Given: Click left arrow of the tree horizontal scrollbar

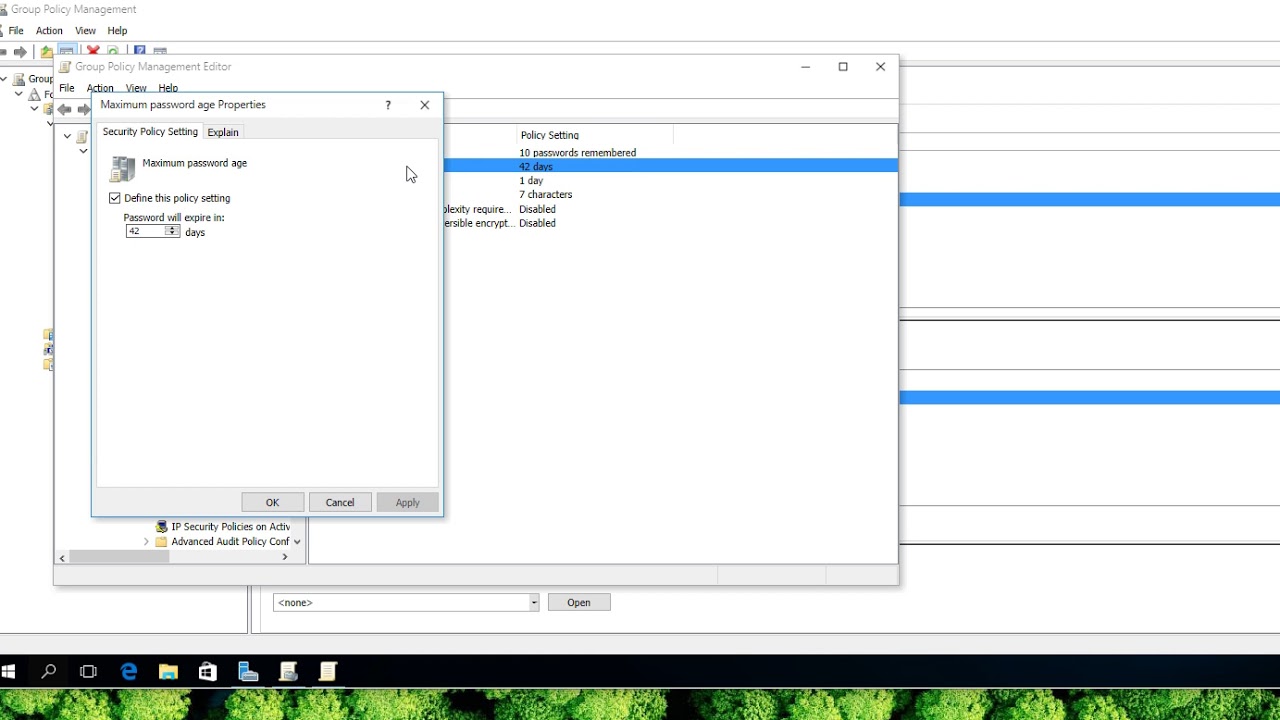Looking at the screenshot, I should point(62,557).
